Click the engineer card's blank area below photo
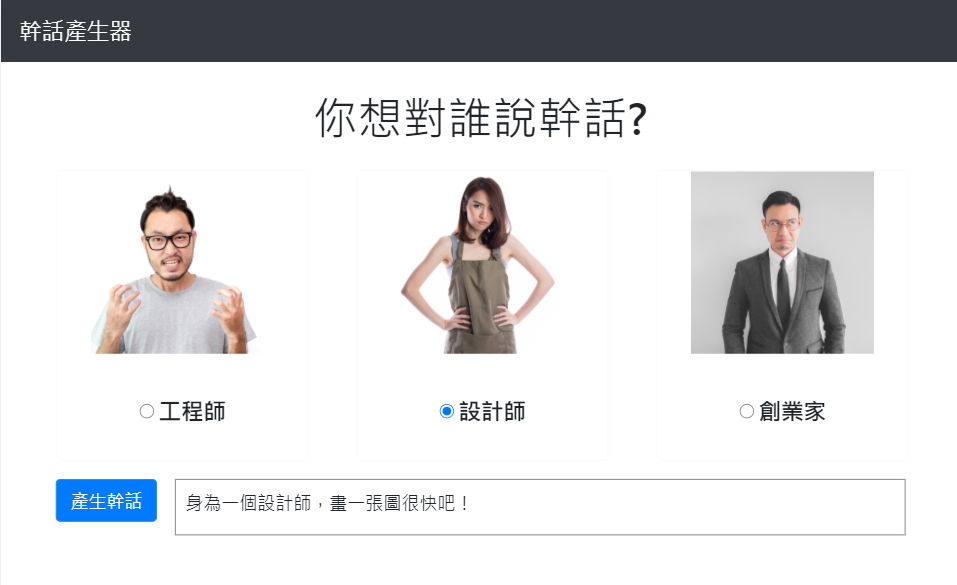 click(182, 374)
